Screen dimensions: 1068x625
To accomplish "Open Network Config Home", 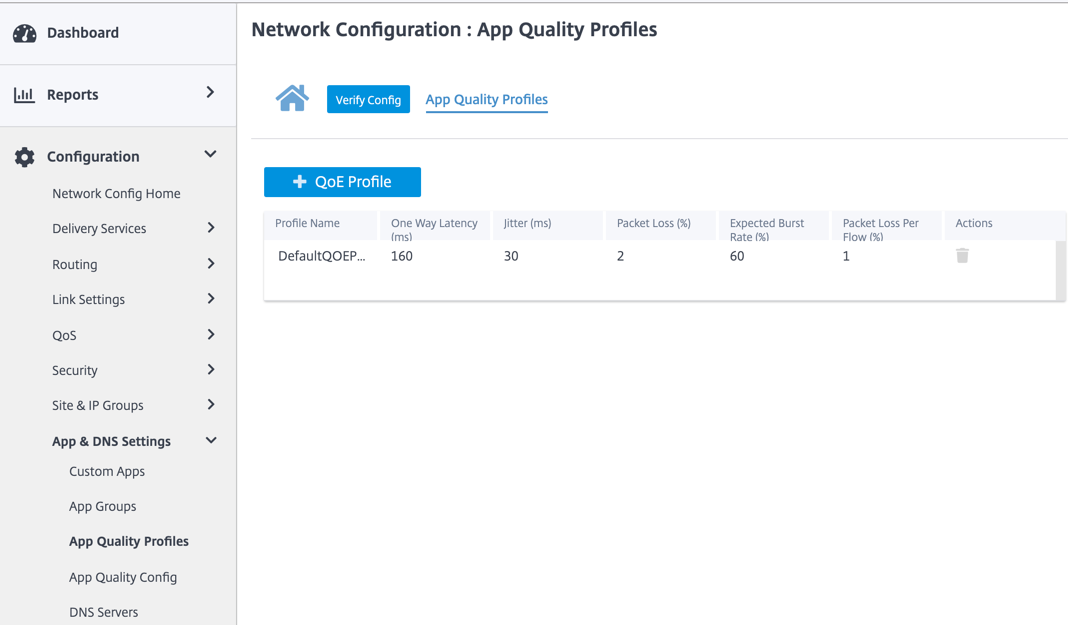I will coord(116,193).
